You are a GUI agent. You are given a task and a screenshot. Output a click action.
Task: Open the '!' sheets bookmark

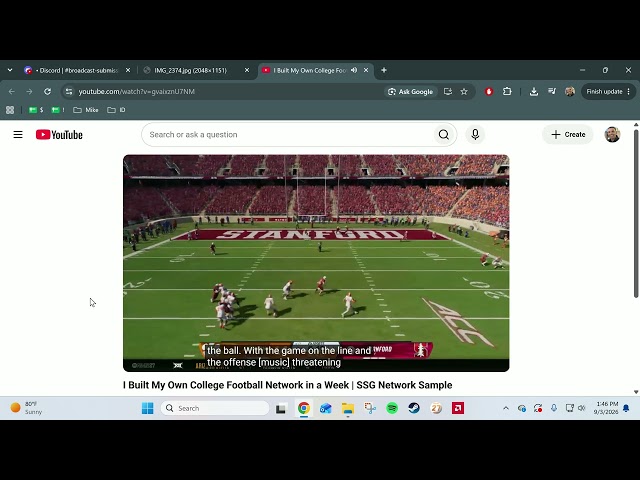click(x=58, y=110)
